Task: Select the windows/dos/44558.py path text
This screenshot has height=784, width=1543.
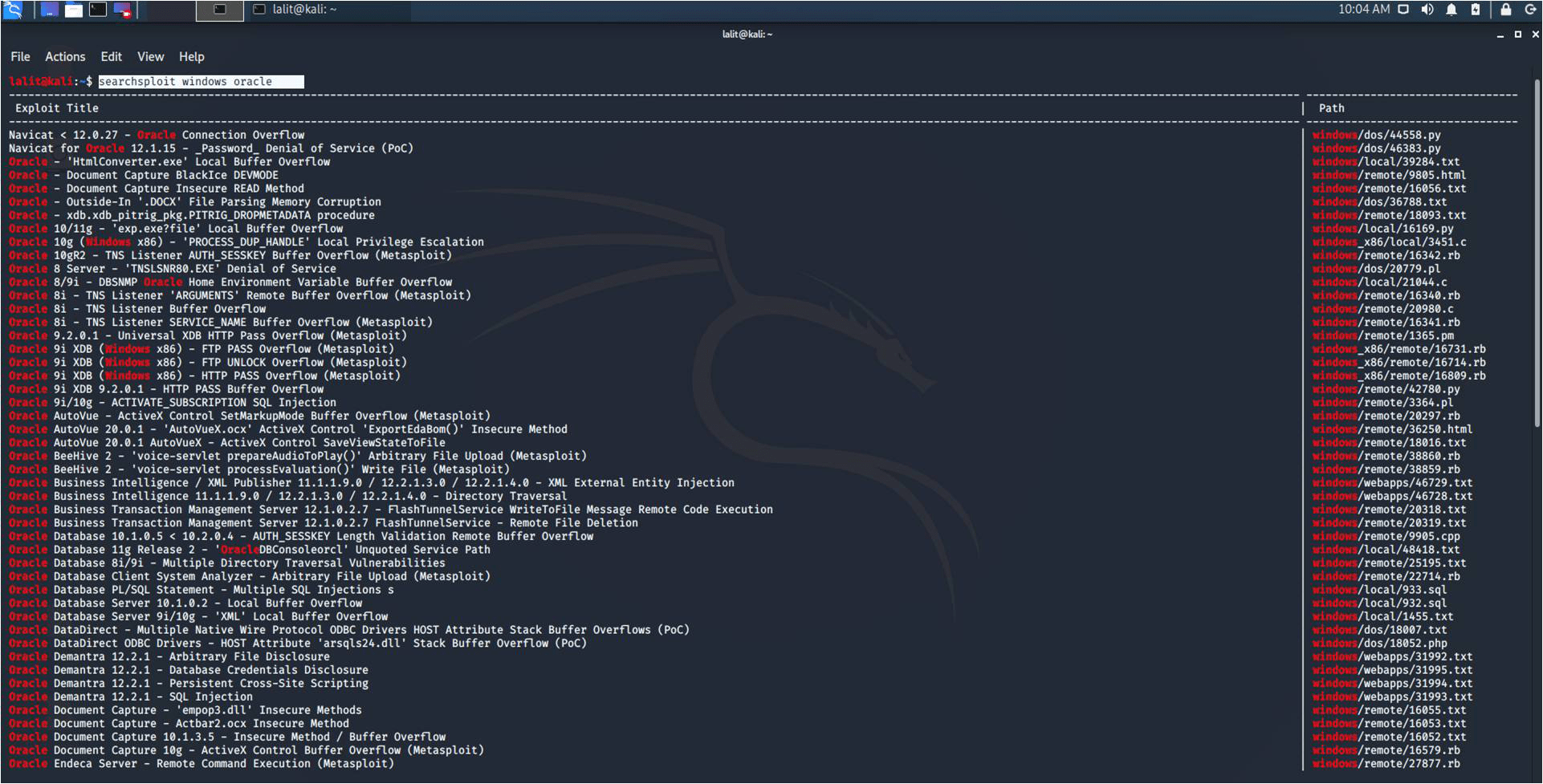Action: [x=1374, y=134]
